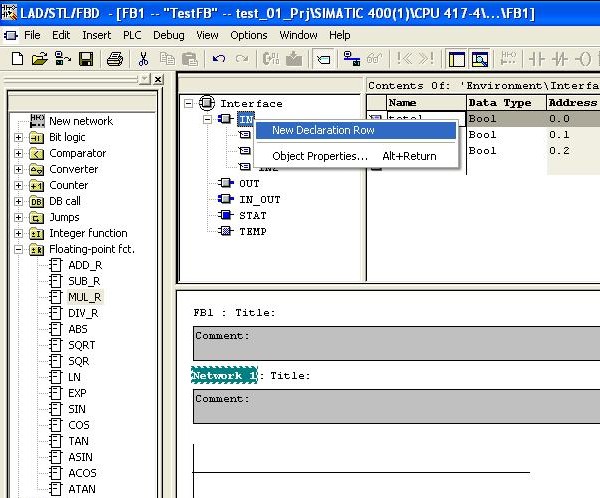Open the File menu
This screenshot has width=600, height=498.
click(x=32, y=35)
